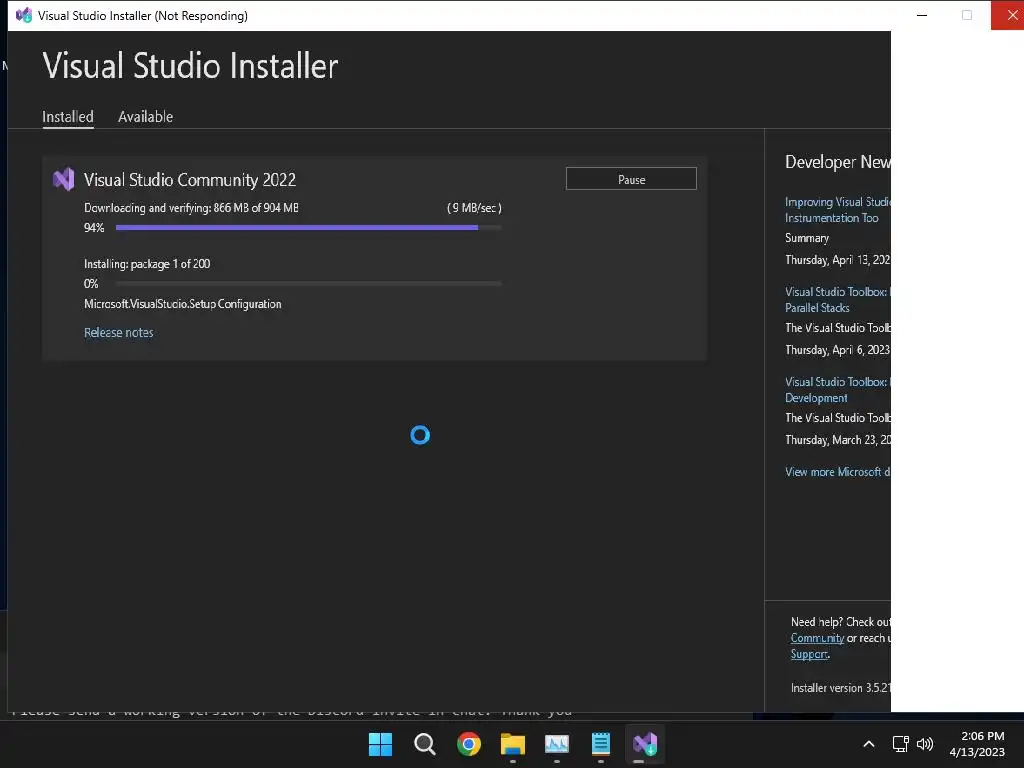Click View more Microsoft developer news link
1024x768 pixels.
point(837,472)
